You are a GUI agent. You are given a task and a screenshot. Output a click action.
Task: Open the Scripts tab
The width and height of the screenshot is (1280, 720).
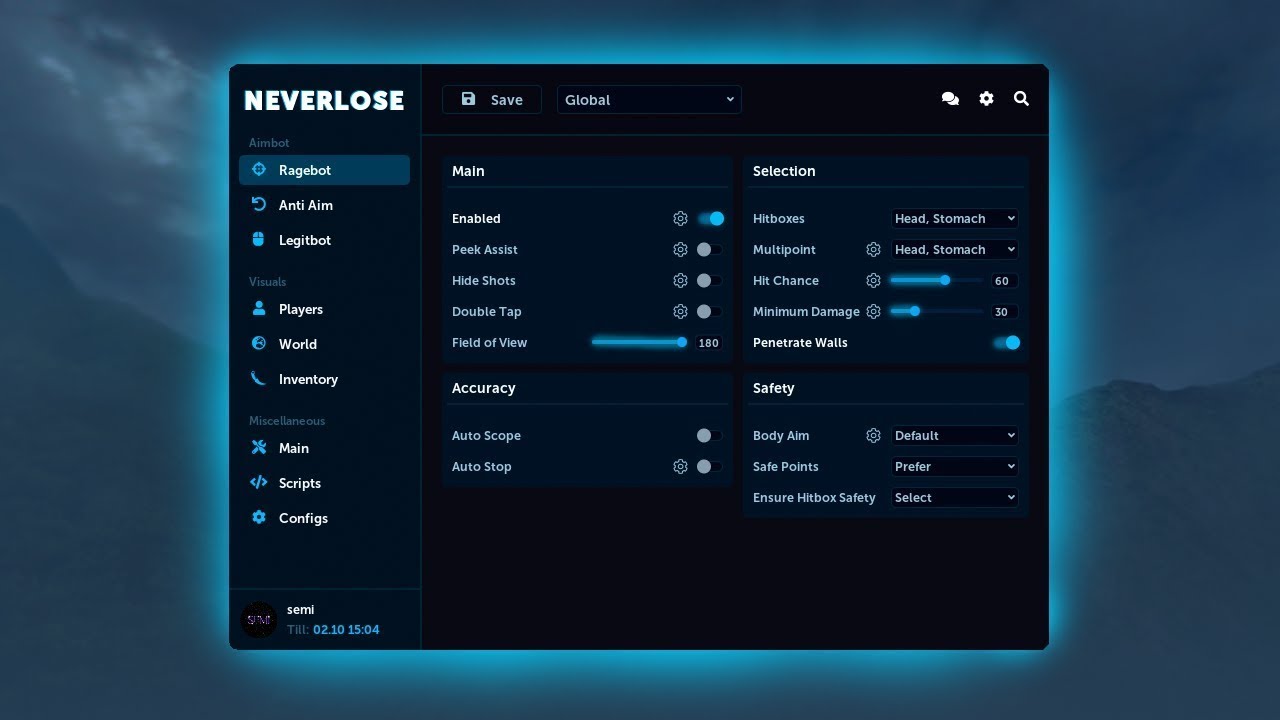coord(324,483)
